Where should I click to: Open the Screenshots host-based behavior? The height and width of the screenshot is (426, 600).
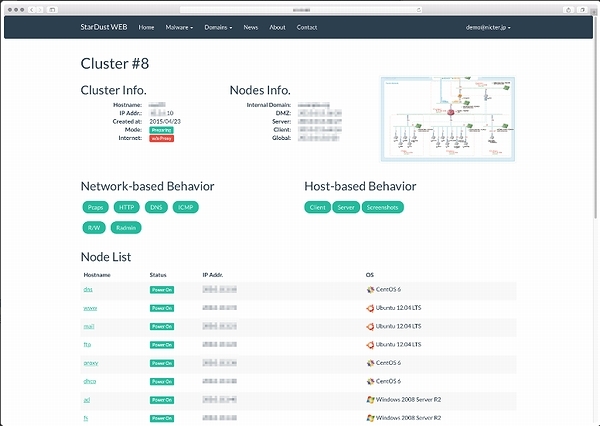click(382, 207)
